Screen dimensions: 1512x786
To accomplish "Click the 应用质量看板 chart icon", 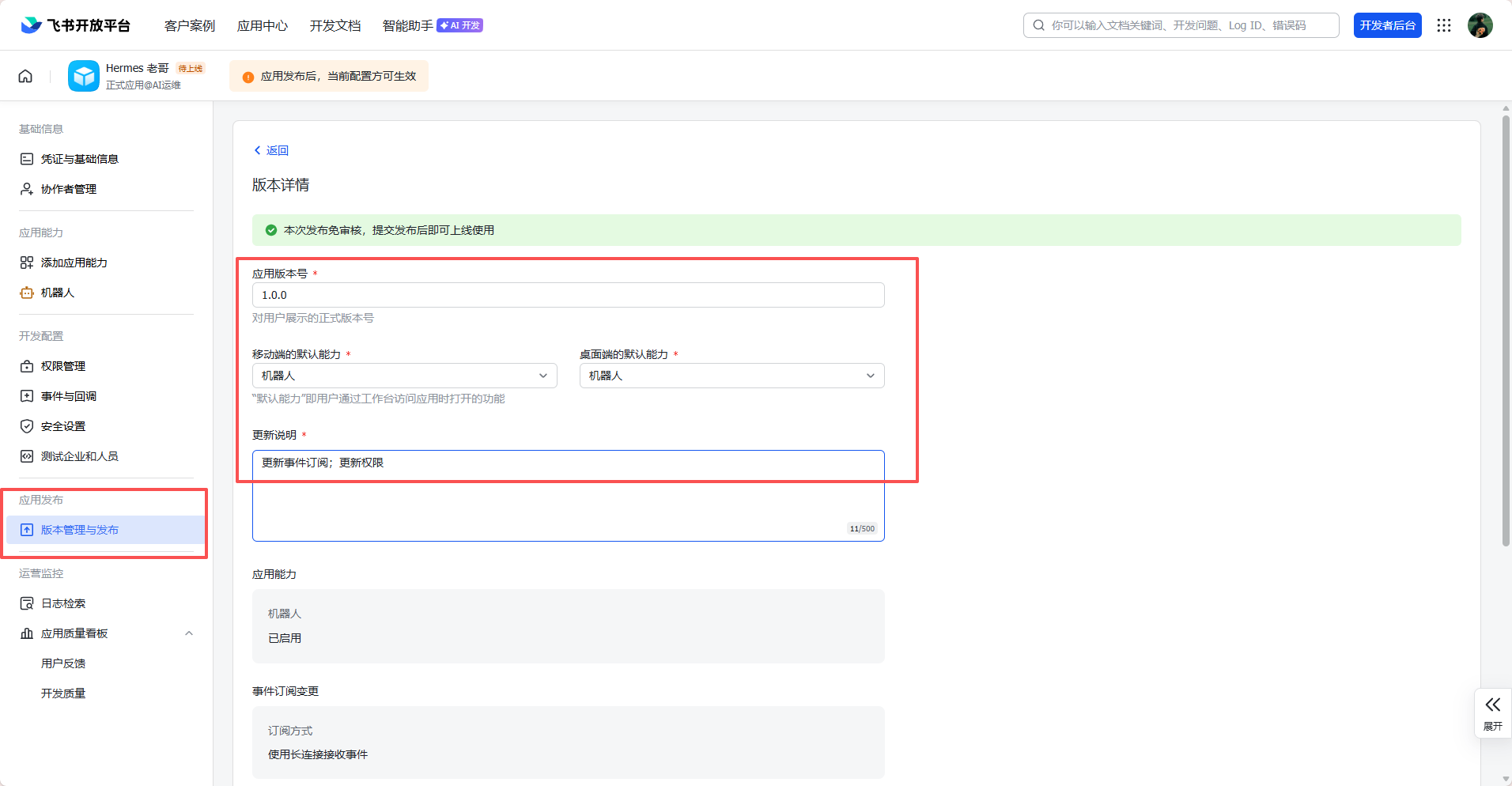I will (27, 633).
